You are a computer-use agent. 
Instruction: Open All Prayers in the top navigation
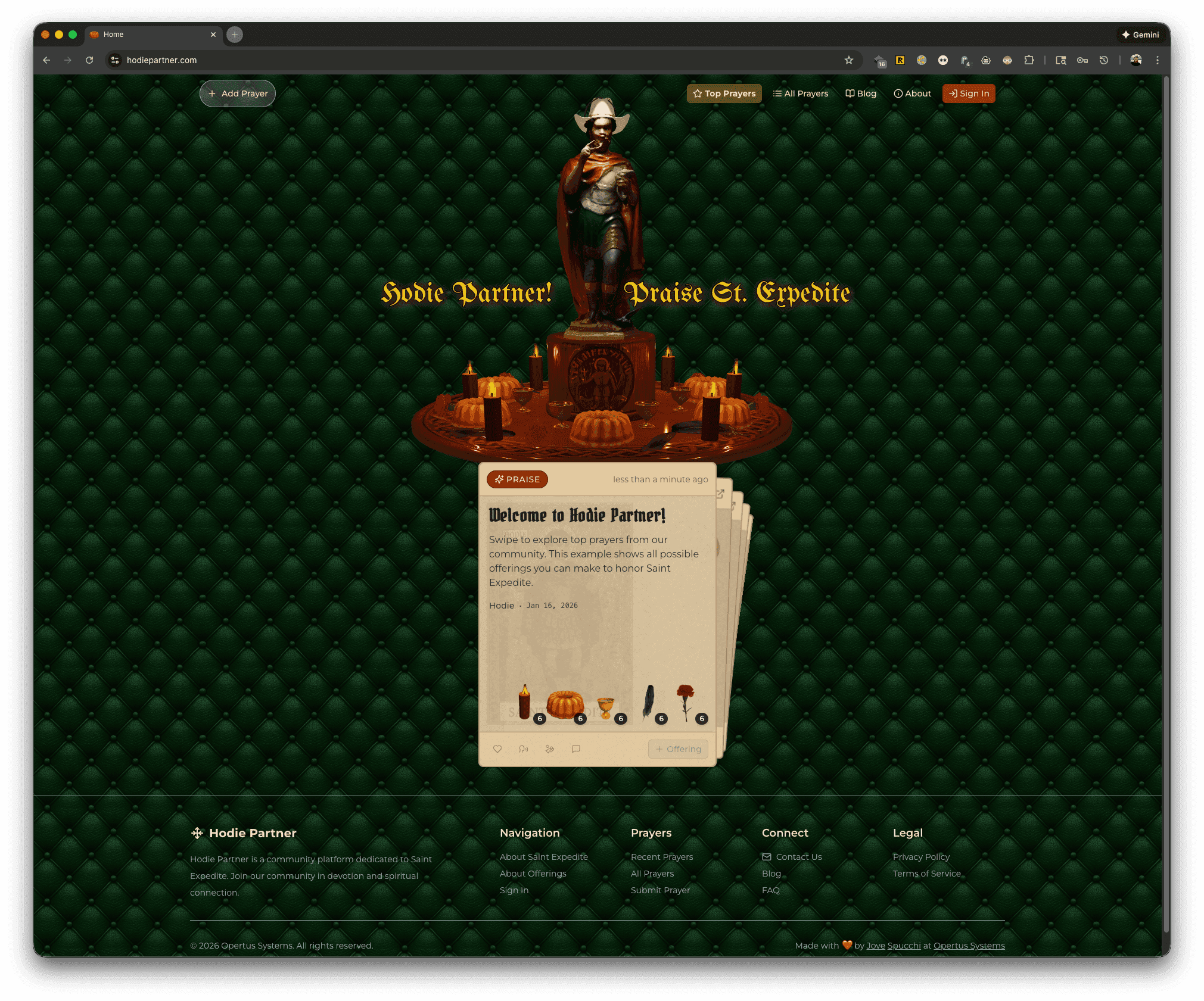point(801,93)
